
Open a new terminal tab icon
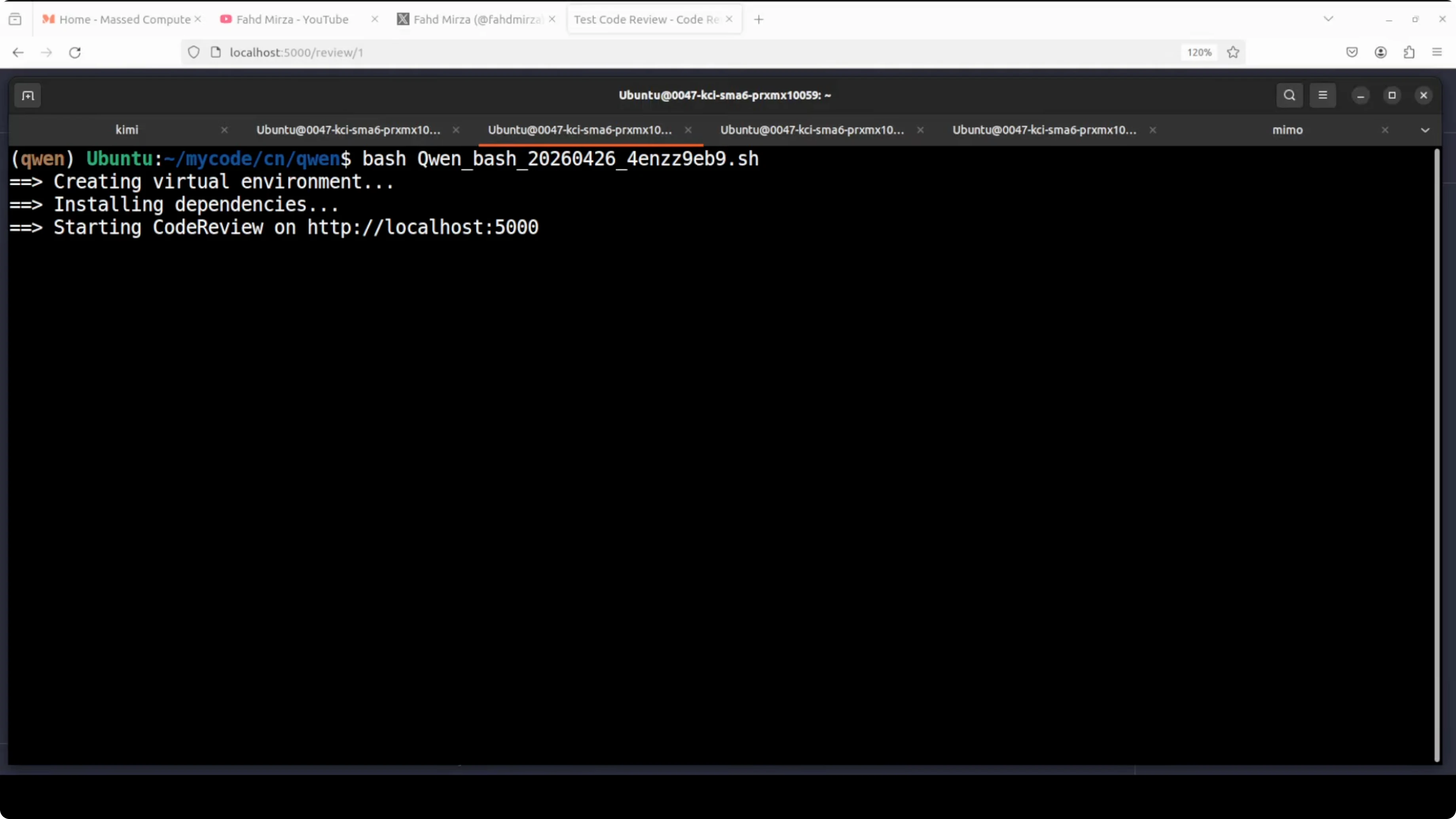(x=28, y=95)
